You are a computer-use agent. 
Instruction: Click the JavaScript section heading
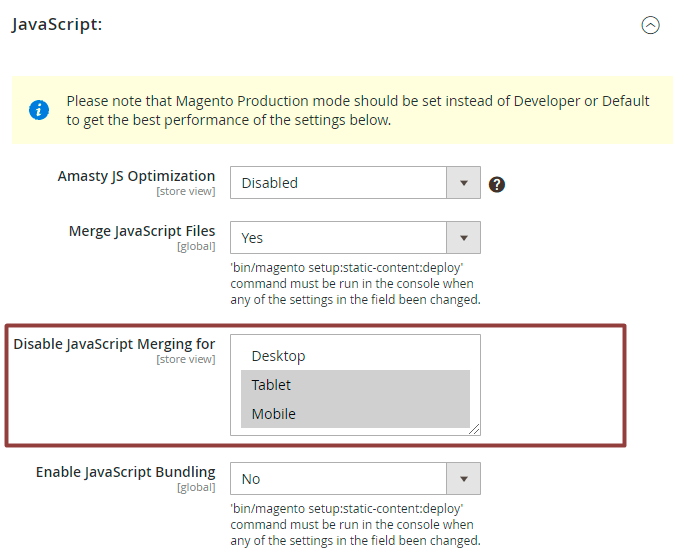pyautogui.click(x=57, y=24)
